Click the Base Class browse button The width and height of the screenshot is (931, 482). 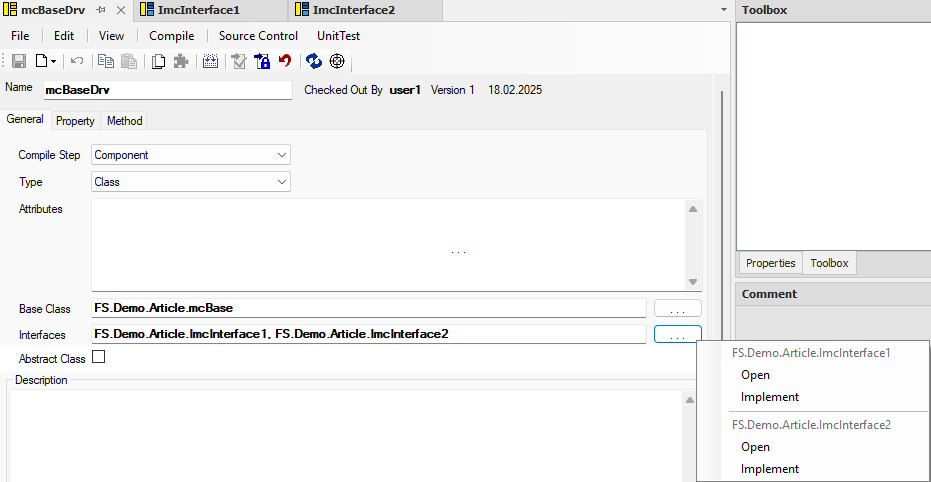pyautogui.click(x=677, y=309)
